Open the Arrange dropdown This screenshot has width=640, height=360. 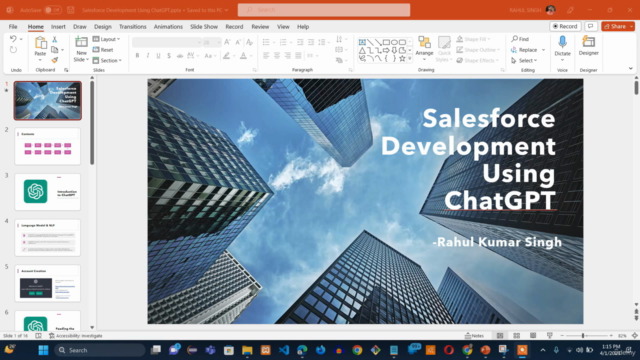tap(424, 49)
